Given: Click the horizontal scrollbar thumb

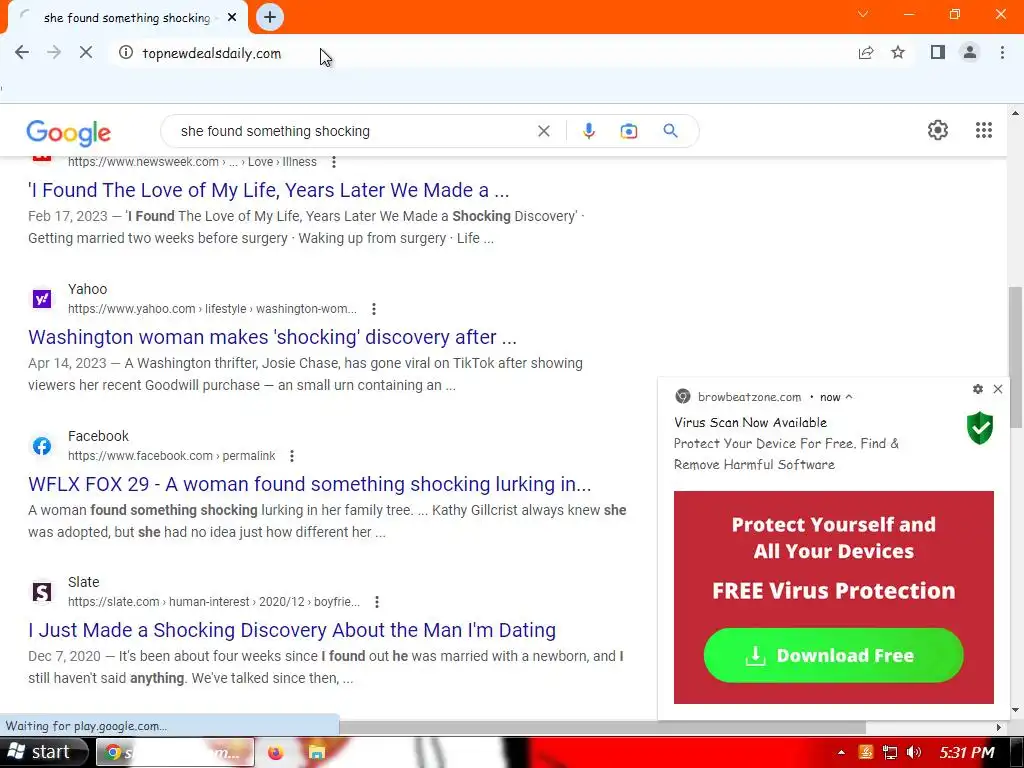Looking at the screenshot, I should coord(602,728).
